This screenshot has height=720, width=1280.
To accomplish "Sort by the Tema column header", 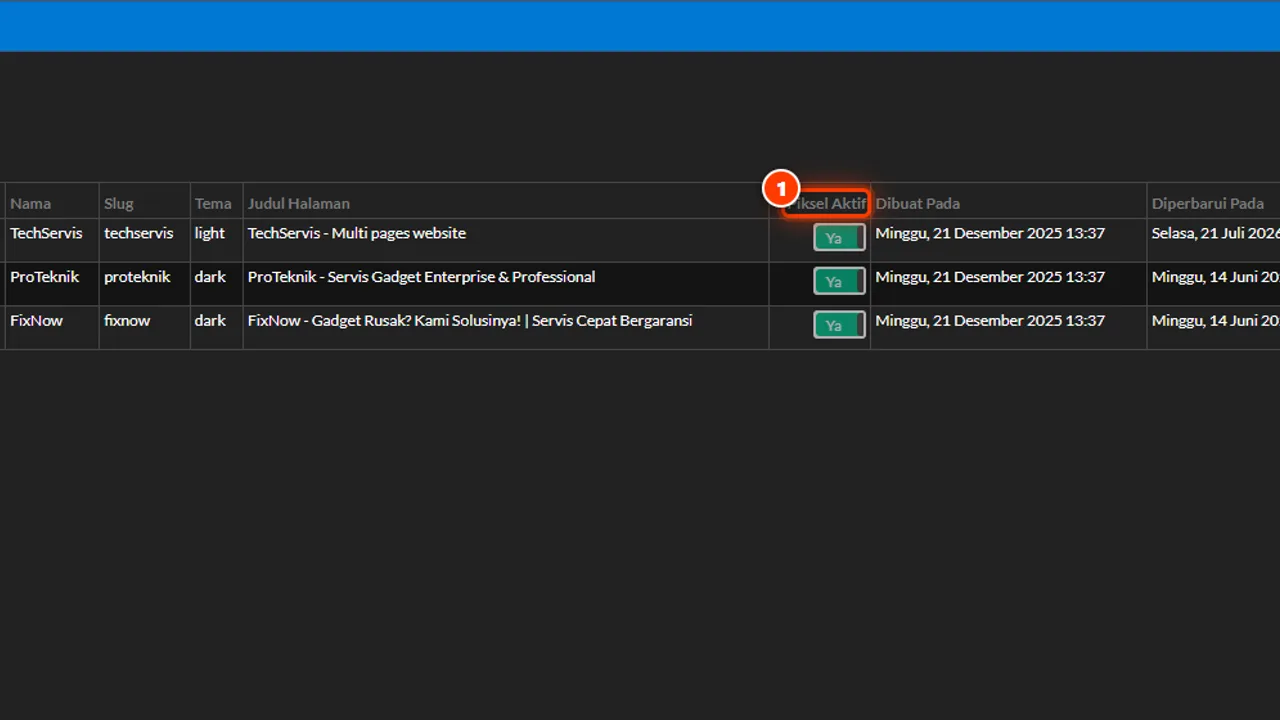I will (213, 203).
